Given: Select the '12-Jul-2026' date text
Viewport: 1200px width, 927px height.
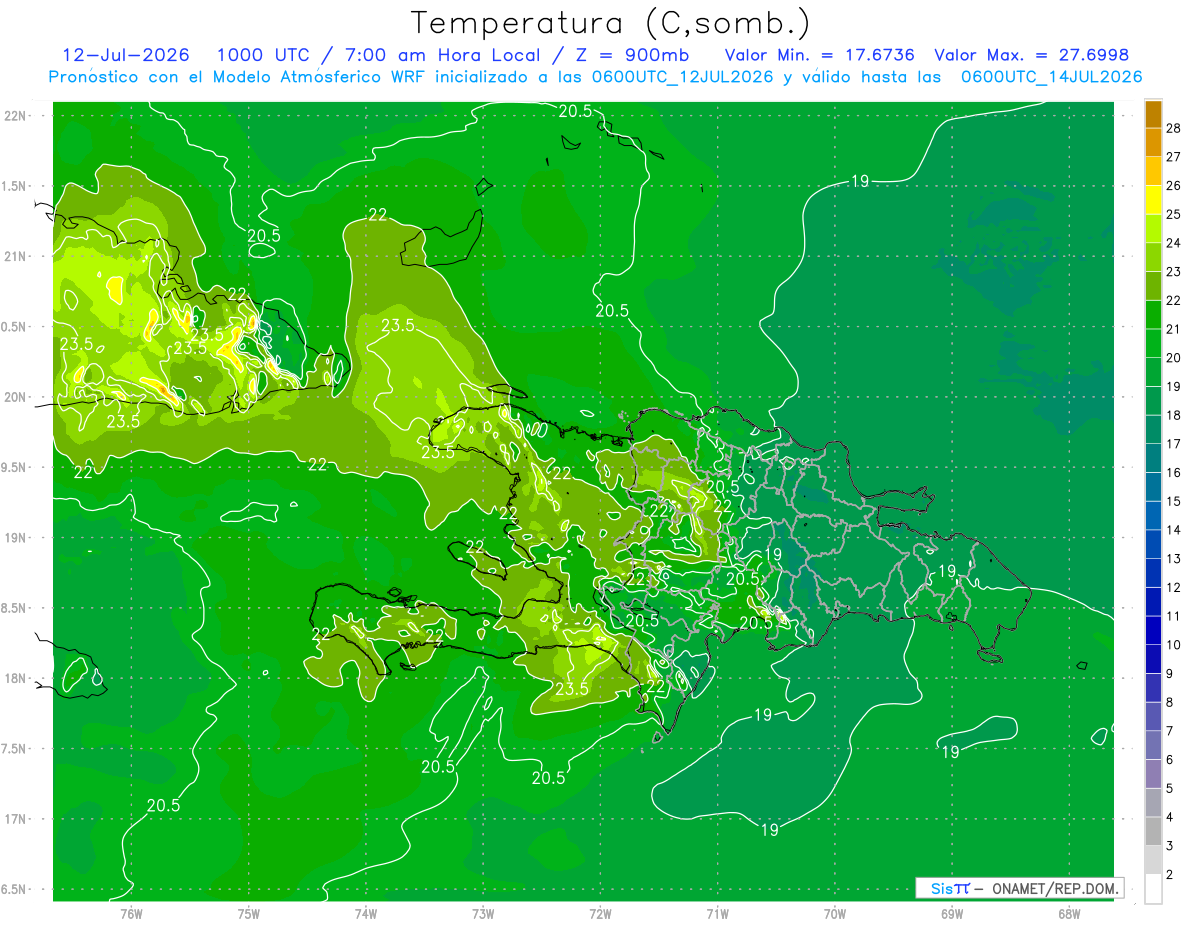Looking at the screenshot, I should [x=128, y=55].
